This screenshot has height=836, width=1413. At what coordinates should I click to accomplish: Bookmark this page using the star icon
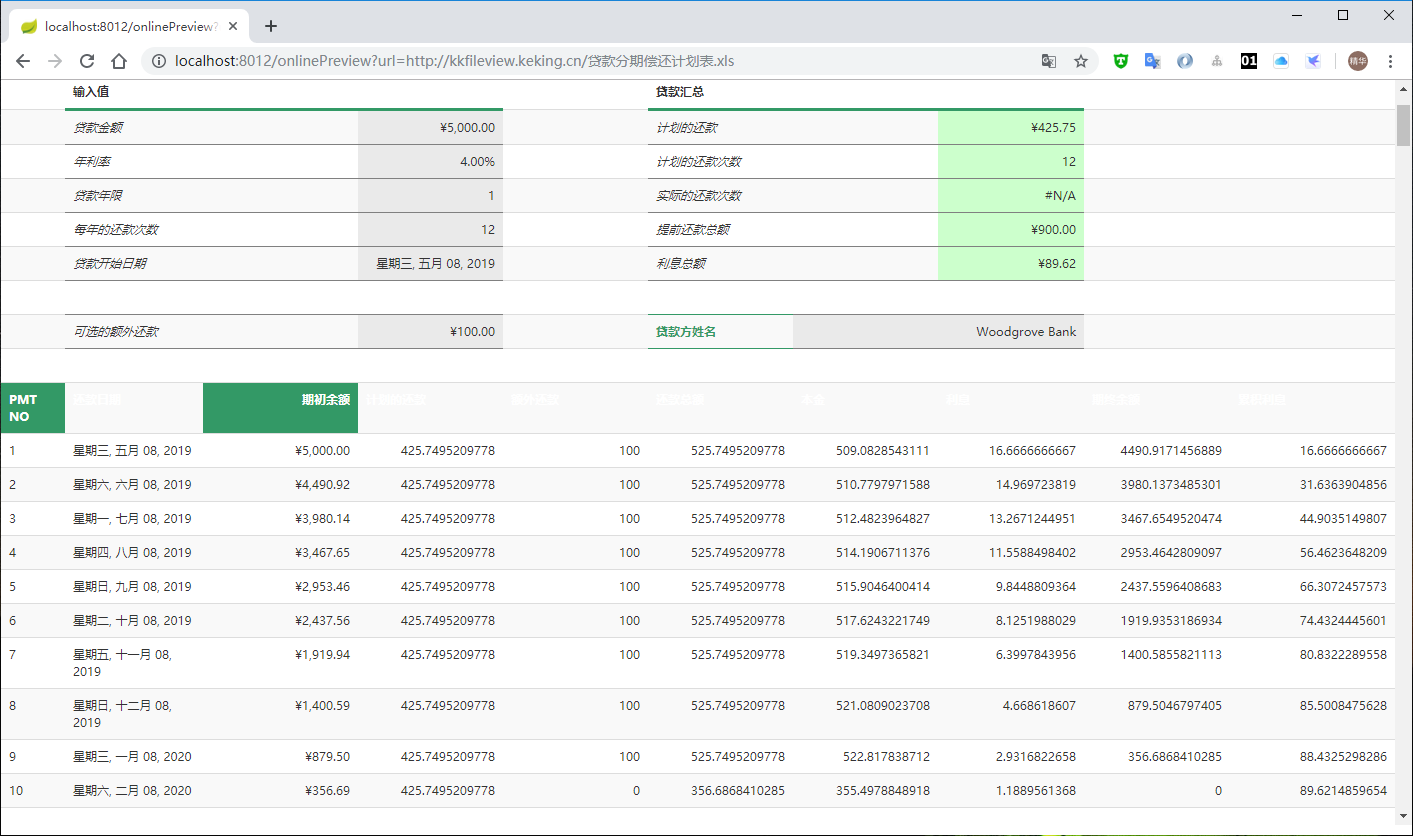pos(1081,61)
